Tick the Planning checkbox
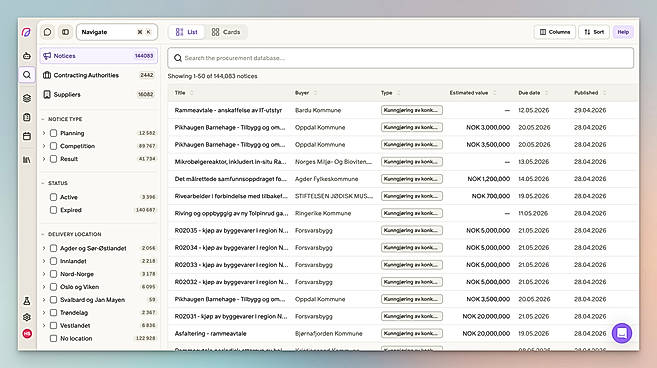This screenshot has height=368, width=657. (x=53, y=133)
